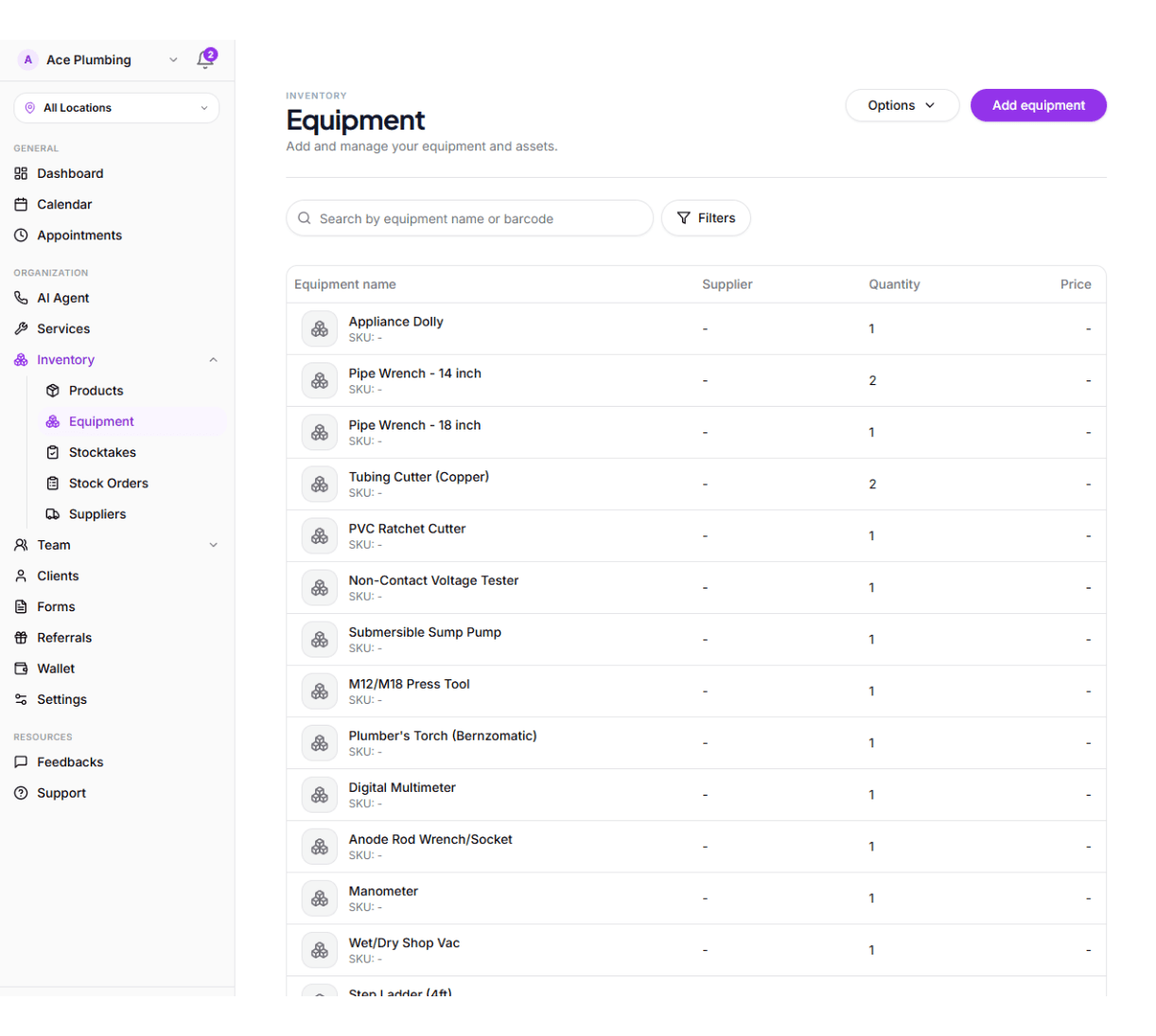Open the Support link
1156x1036 pixels.
[x=61, y=794]
